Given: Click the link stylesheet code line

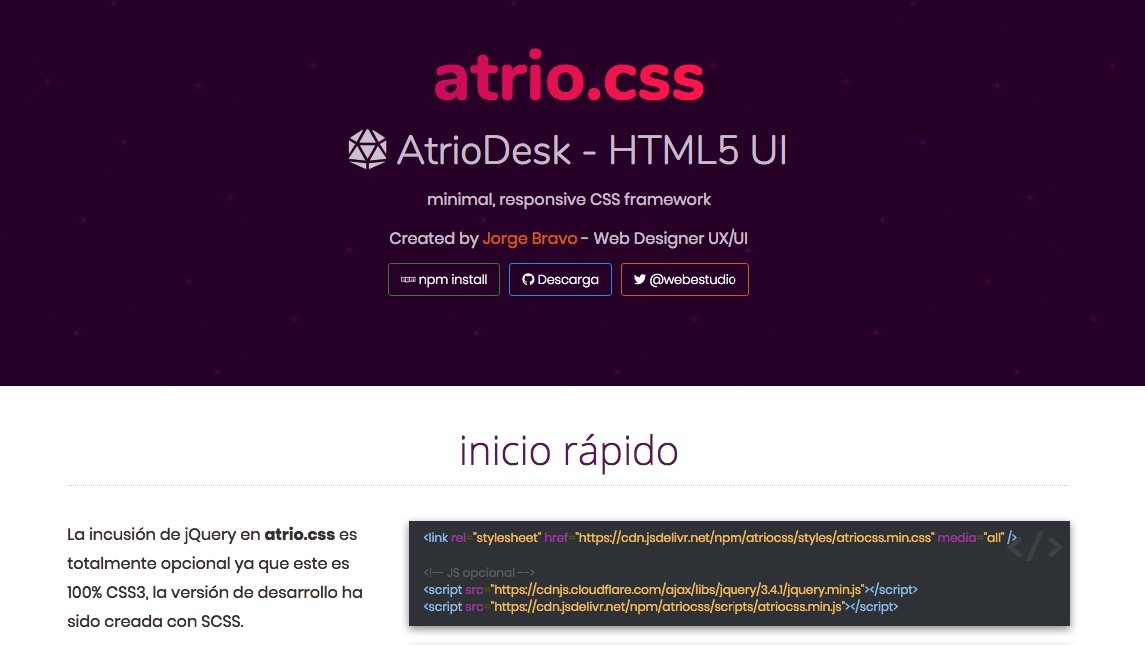Looking at the screenshot, I should 720,538.
